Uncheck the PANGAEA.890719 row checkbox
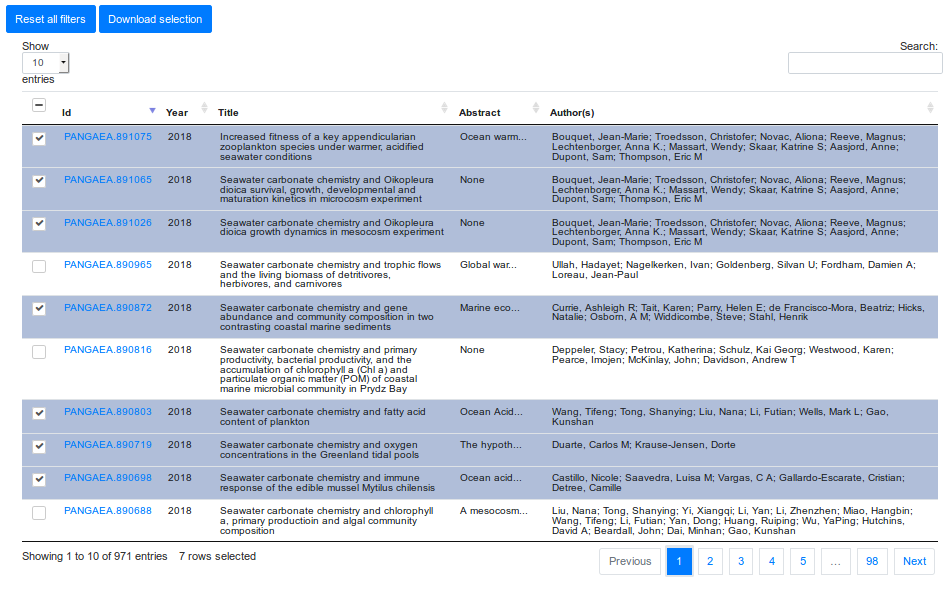The image size is (951, 592). coord(39,446)
